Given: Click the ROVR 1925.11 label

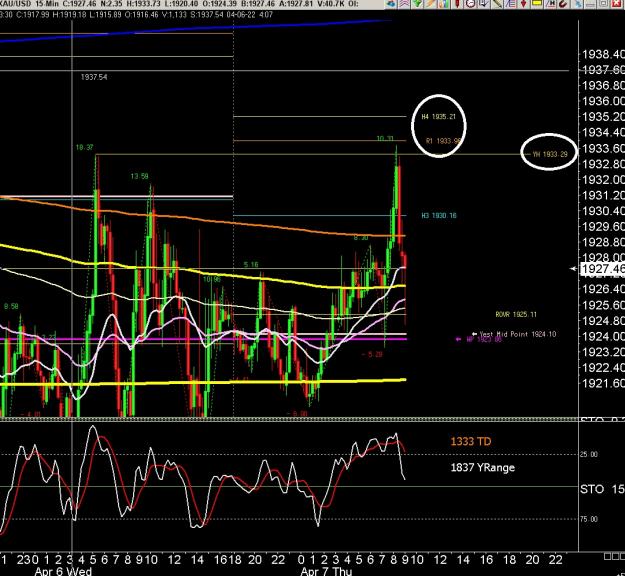Looking at the screenshot, I should click(x=516, y=315).
